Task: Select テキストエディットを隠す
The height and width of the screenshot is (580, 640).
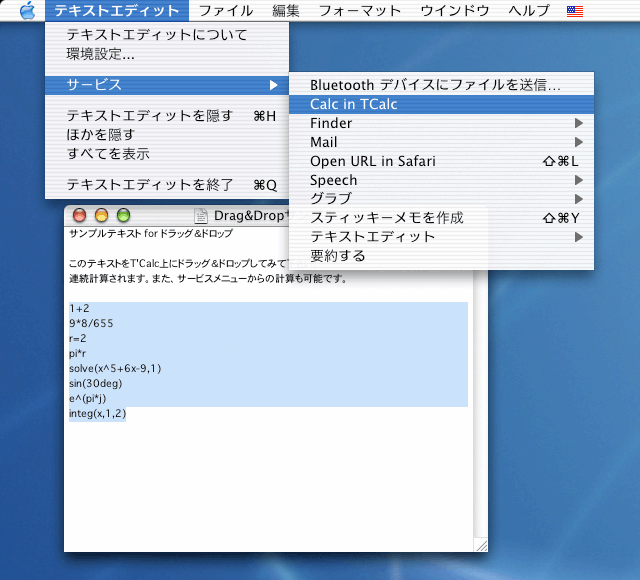Action: click(167, 116)
